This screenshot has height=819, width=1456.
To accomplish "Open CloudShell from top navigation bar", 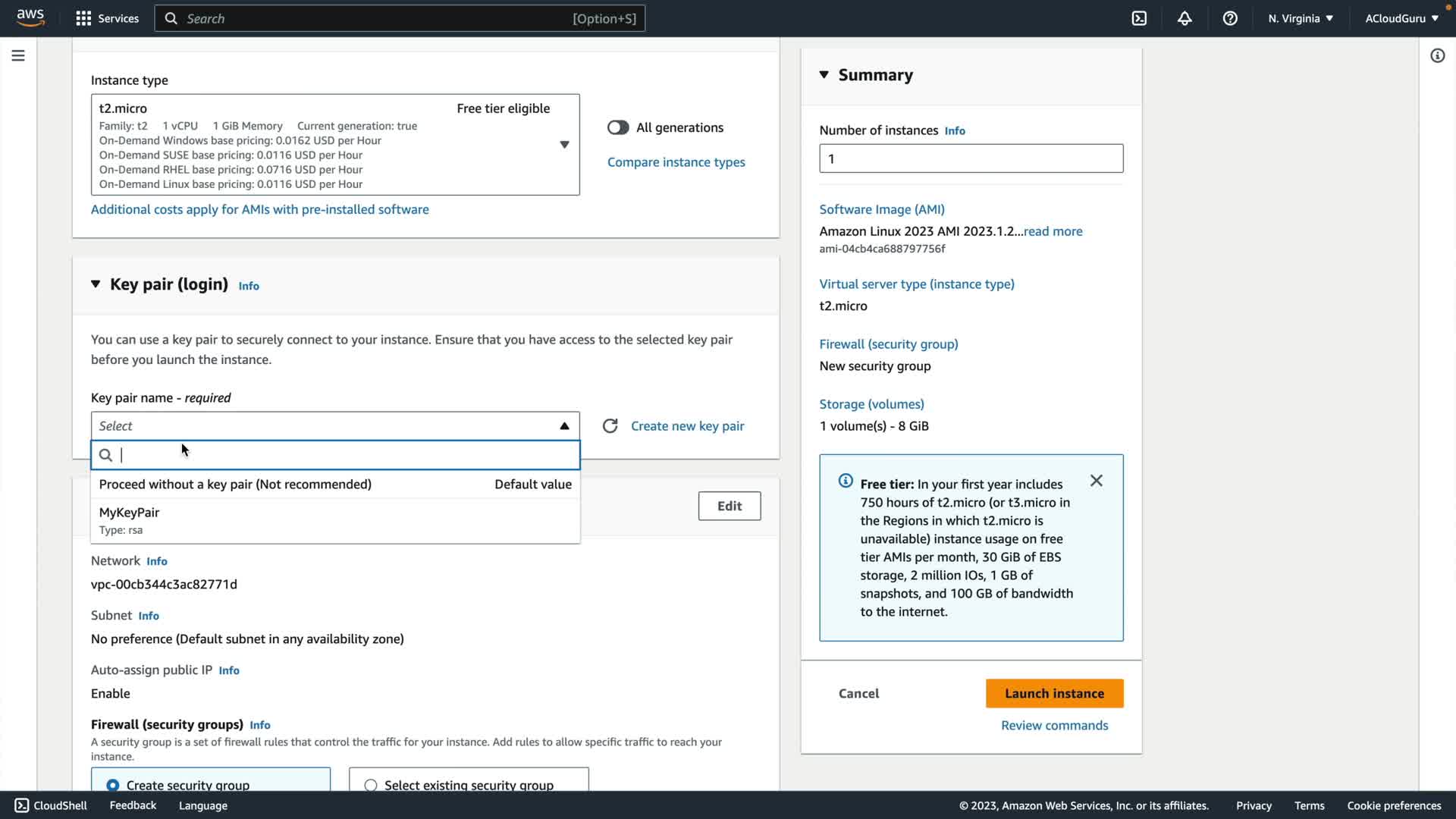I will pos(1139,18).
